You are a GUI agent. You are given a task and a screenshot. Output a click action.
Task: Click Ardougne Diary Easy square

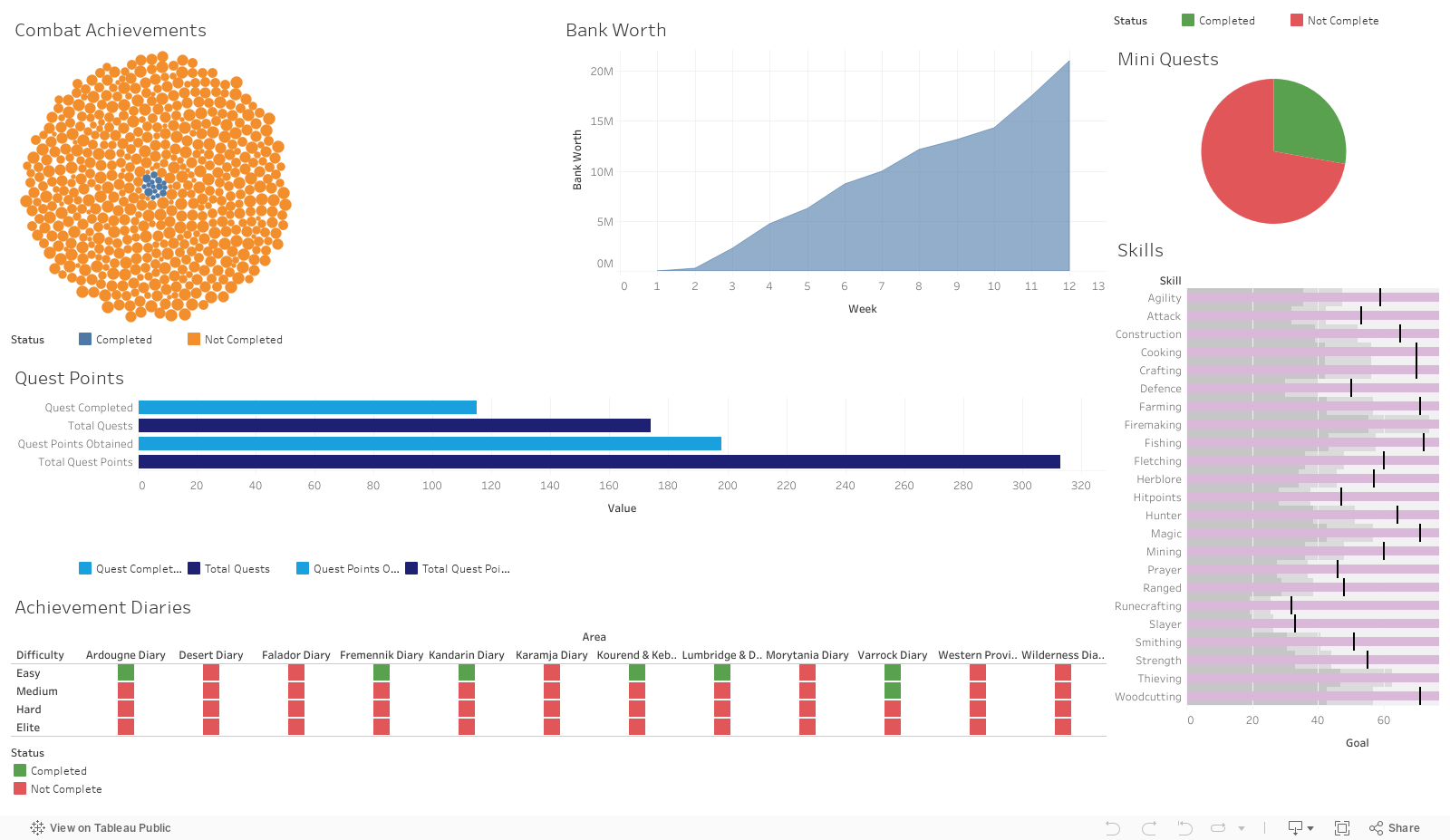pyautogui.click(x=126, y=672)
